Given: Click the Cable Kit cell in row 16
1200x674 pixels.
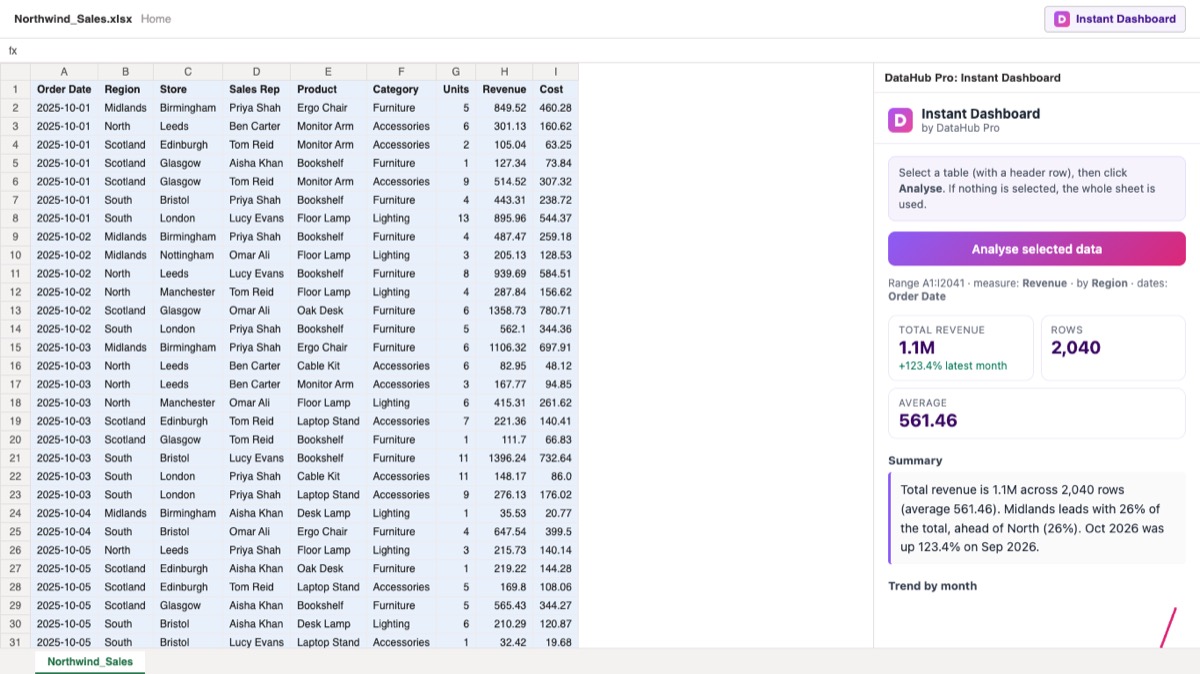Looking at the screenshot, I should [x=328, y=366].
